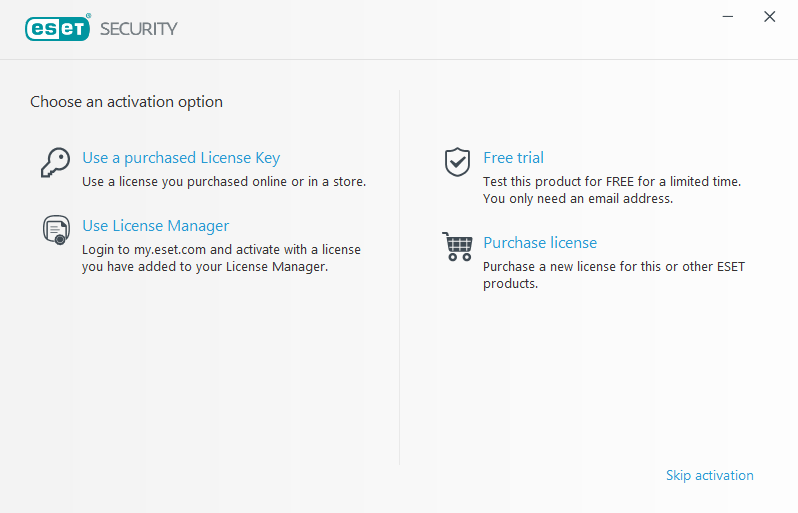Viewport: 798px width, 513px height.
Task: Close the ESET activation window
Action: pos(770,17)
